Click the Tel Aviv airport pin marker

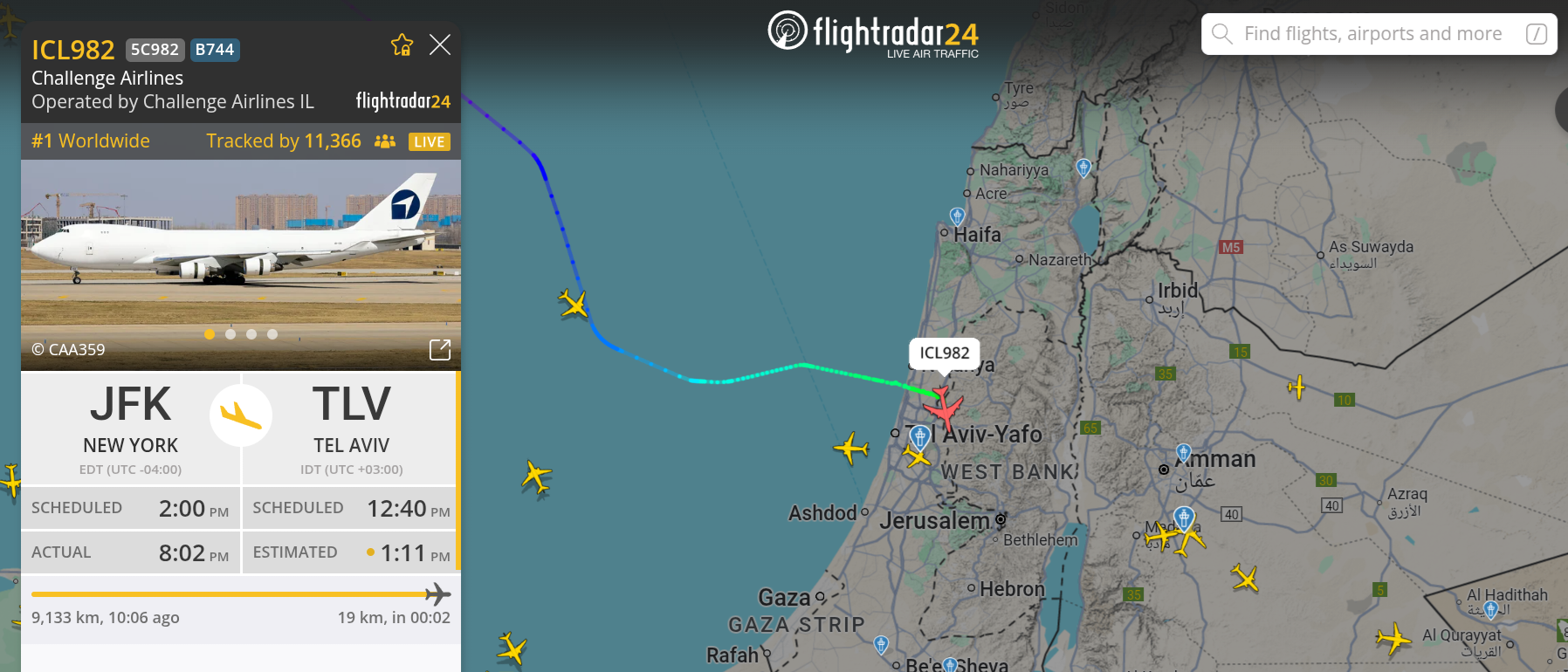coord(919,436)
